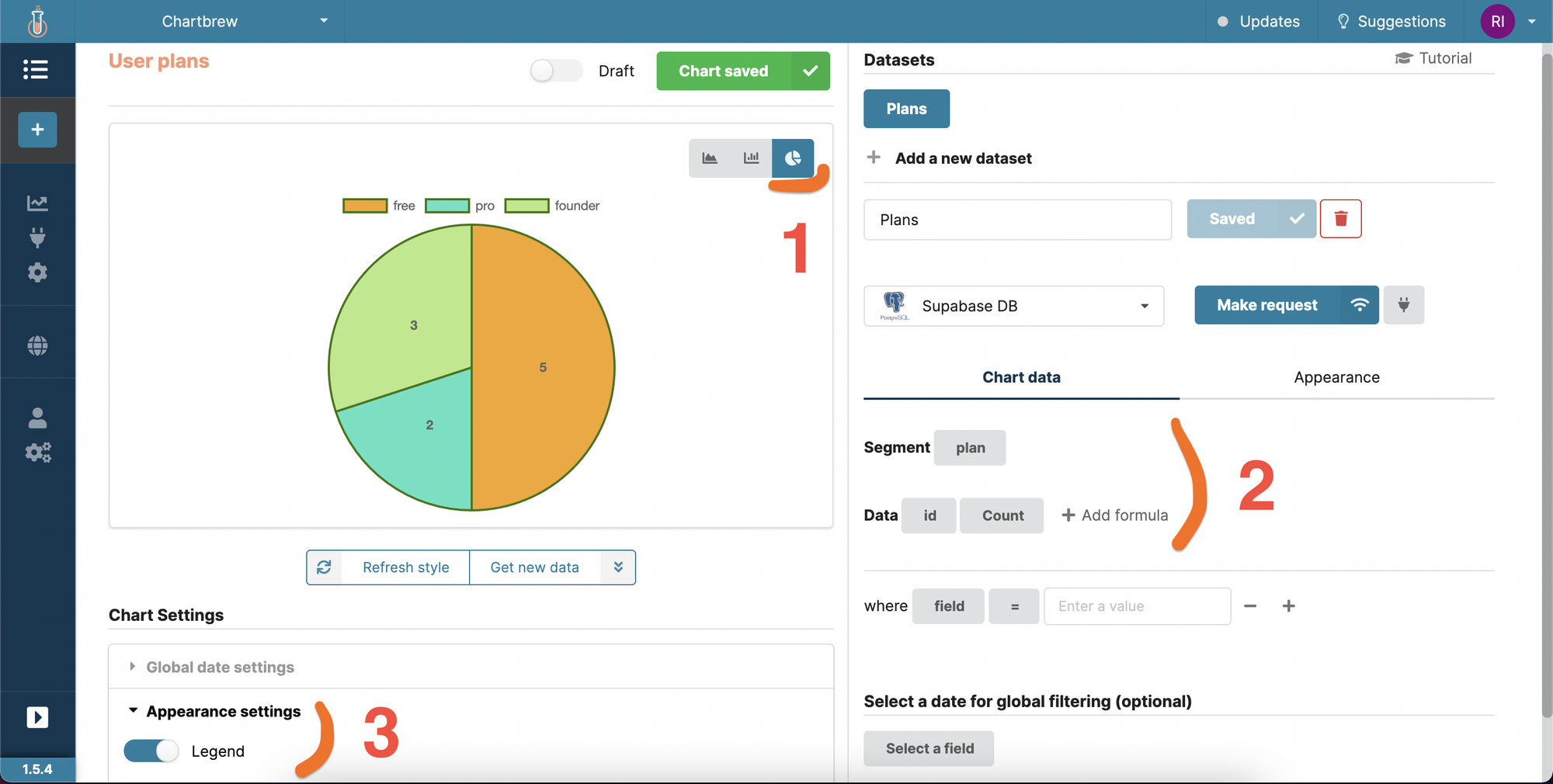Type a value in the where filter field
The width and height of the screenshot is (1553, 784).
[x=1137, y=606]
